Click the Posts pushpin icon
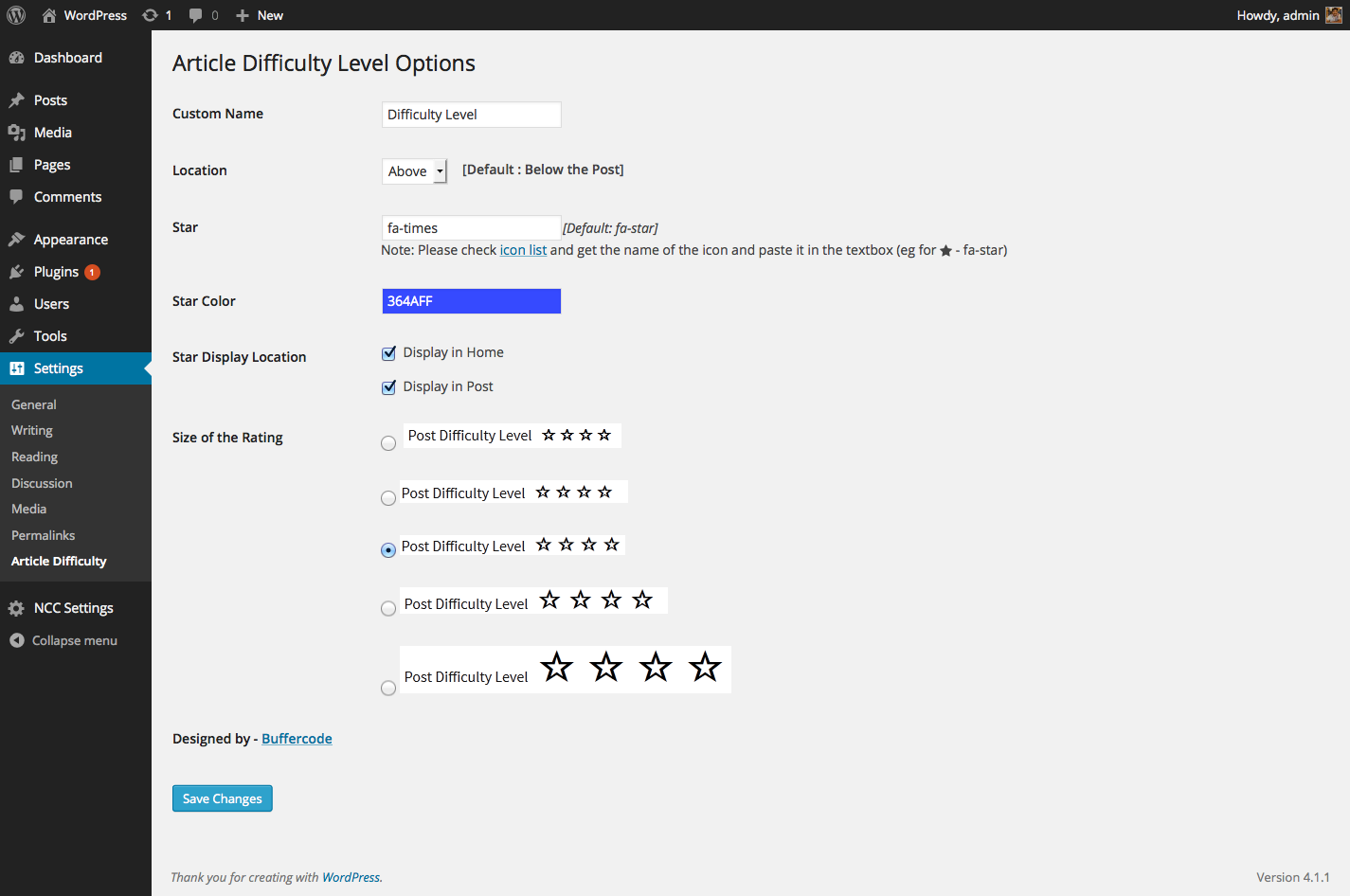 click(16, 100)
